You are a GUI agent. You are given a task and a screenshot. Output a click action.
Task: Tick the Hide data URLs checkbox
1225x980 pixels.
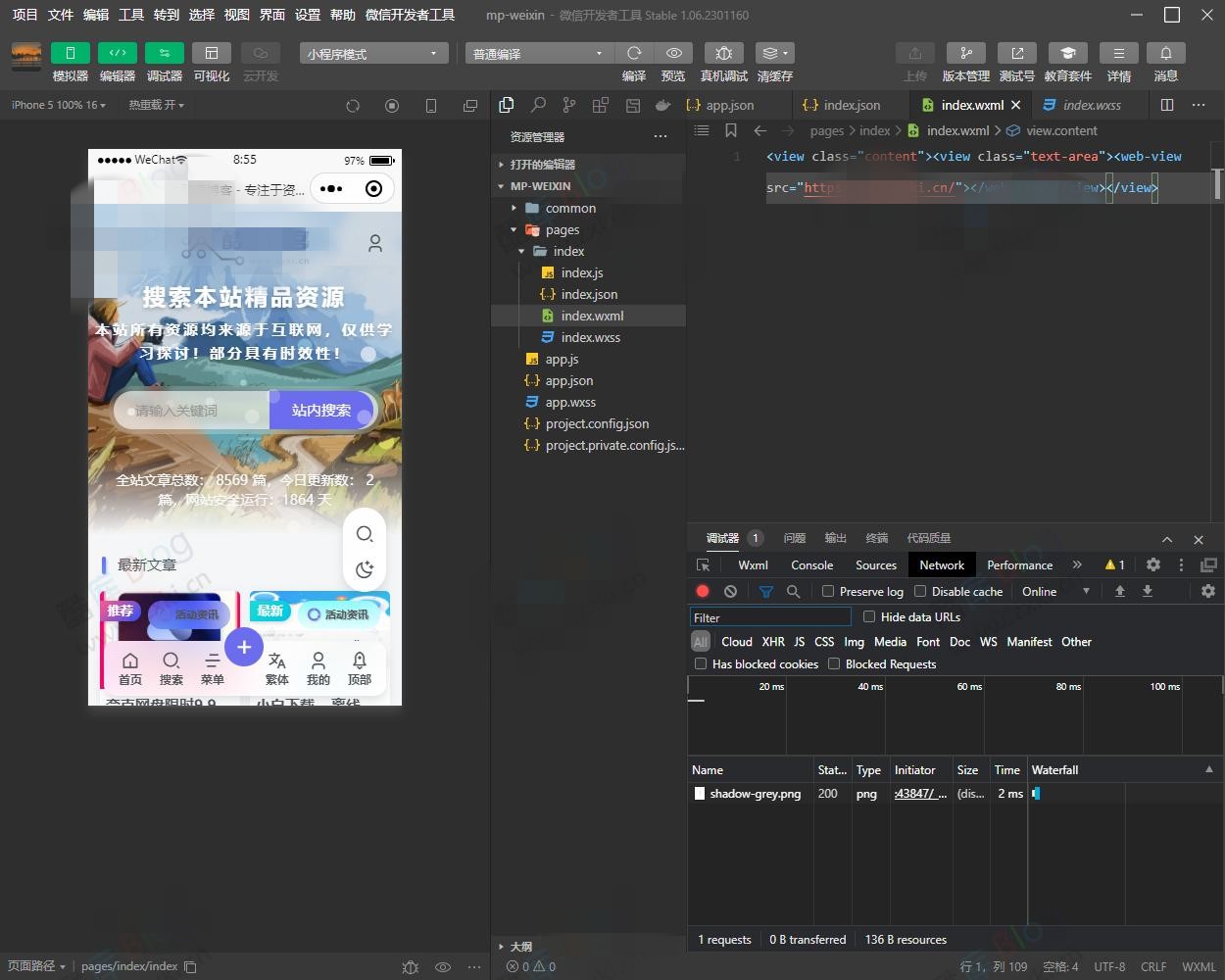coord(869,616)
